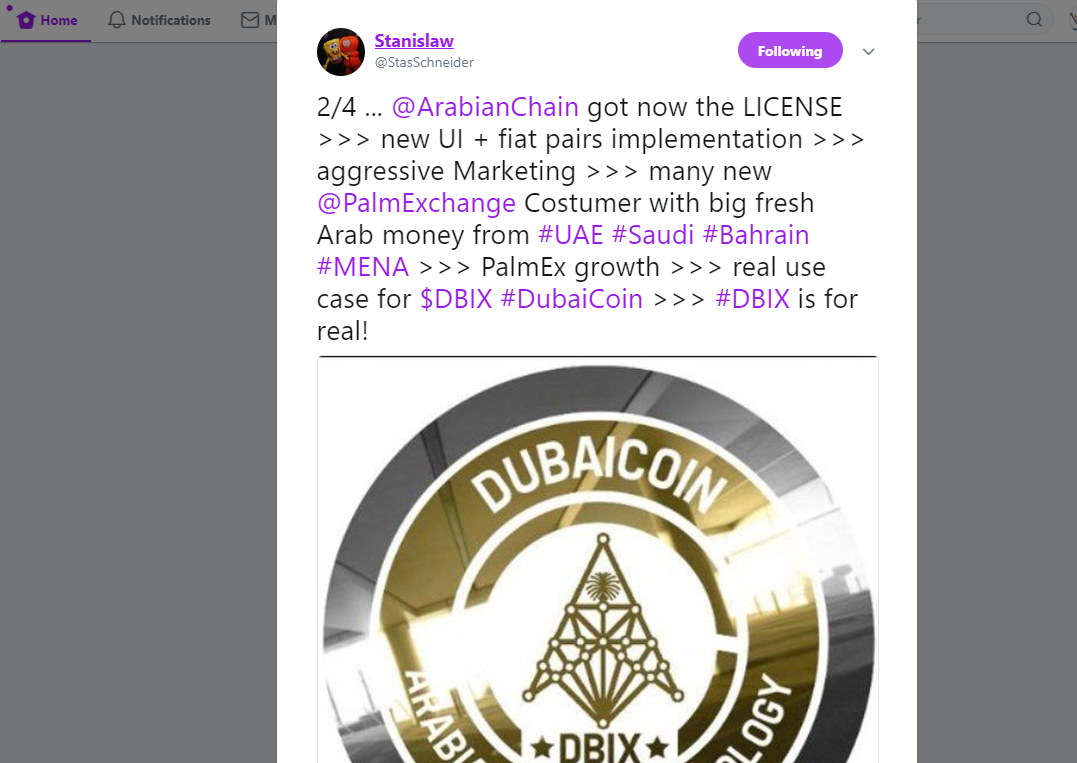The image size is (1077, 763).
Task: Expand tweet options chevron
Action: 868,52
